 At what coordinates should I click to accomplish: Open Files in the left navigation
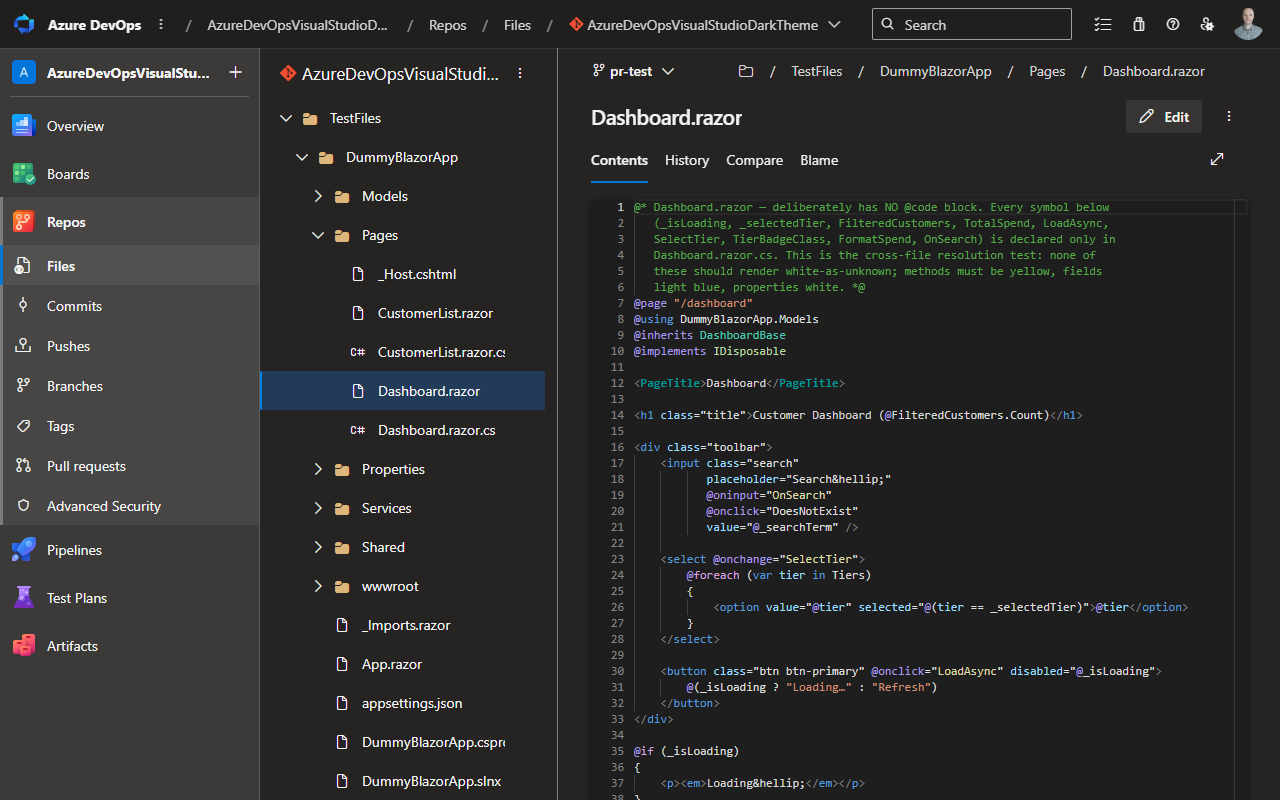click(130, 266)
